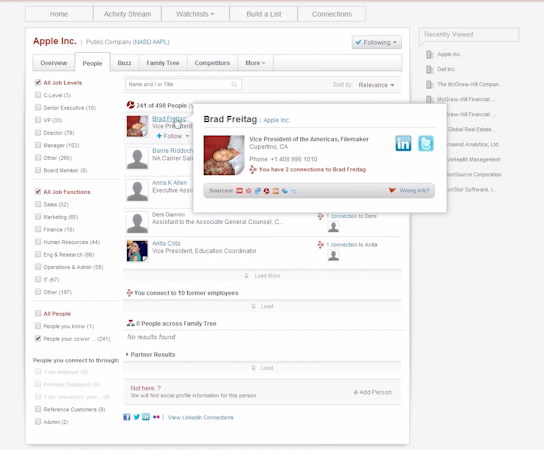Screen dimensions: 544x450
Task: Check the Marketing (65) job function
Action: tap(38, 216)
